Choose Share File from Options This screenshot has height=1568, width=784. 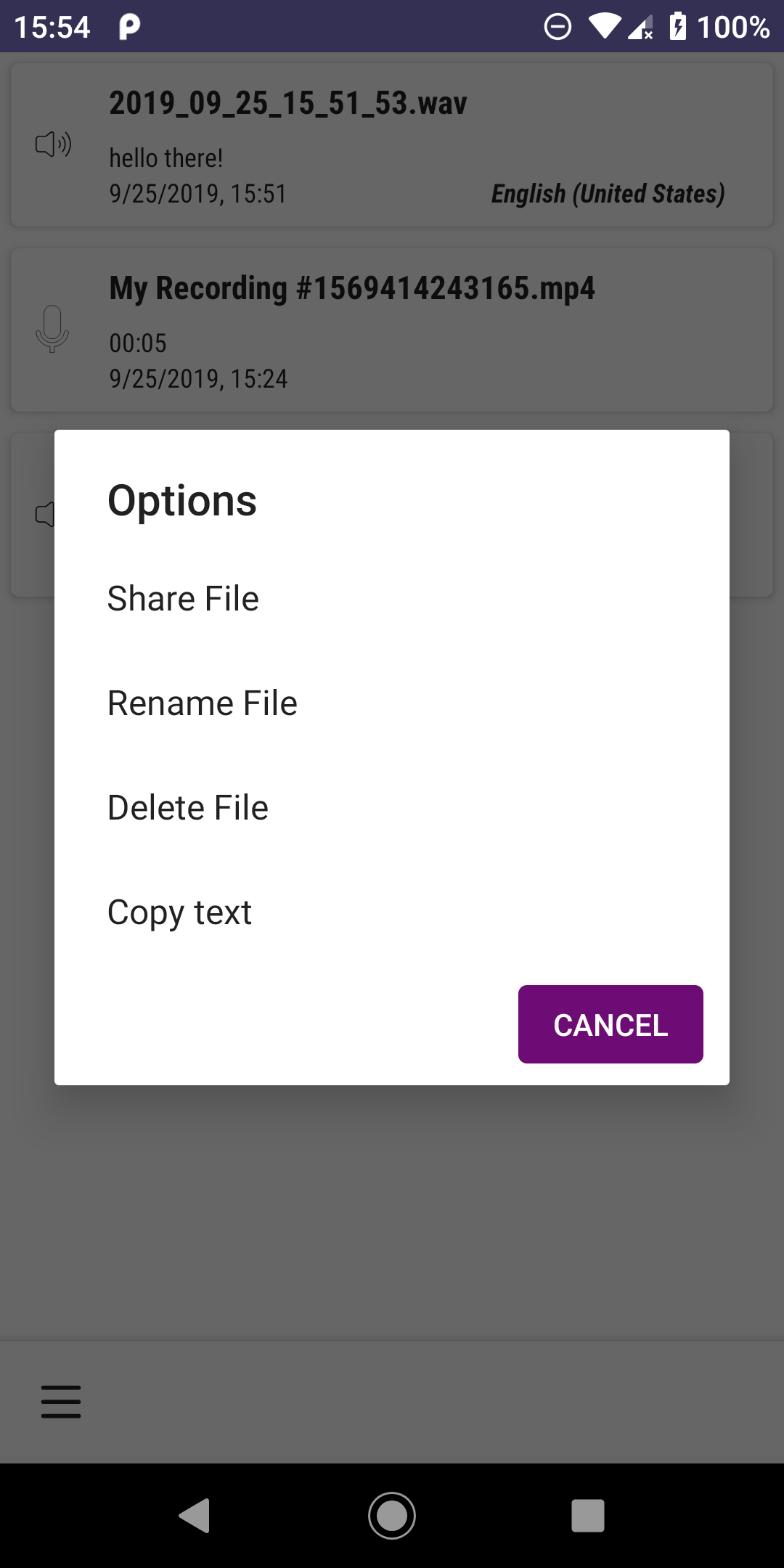(x=183, y=599)
